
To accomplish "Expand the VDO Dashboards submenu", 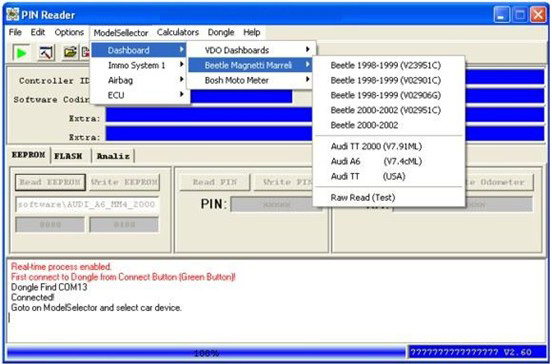I will [251, 50].
